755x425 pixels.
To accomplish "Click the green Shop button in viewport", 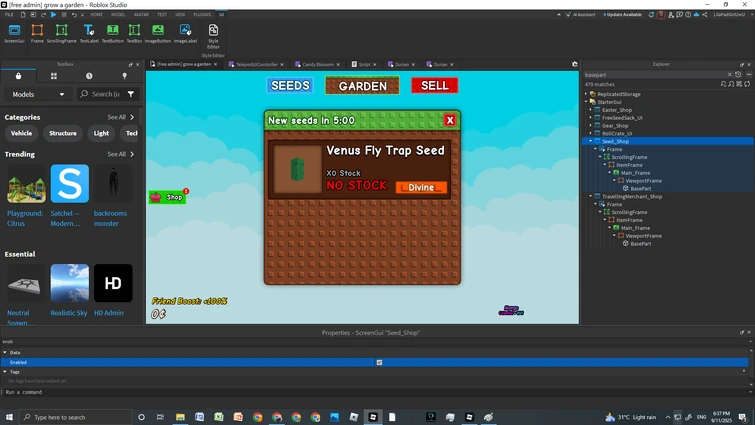I will [x=168, y=197].
